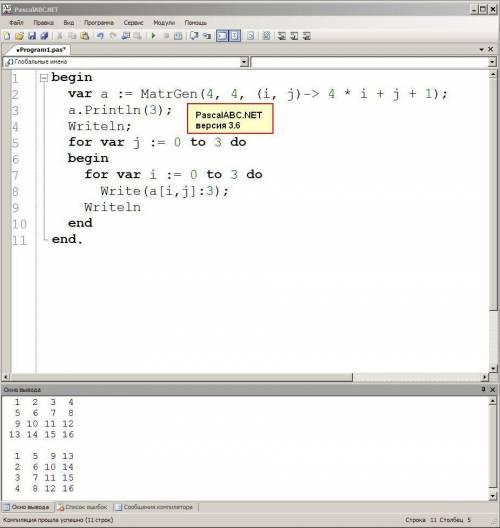Viewport: 500px width, 528px height.
Task: Collapse the begin block in the editor
Action: (x=44, y=78)
